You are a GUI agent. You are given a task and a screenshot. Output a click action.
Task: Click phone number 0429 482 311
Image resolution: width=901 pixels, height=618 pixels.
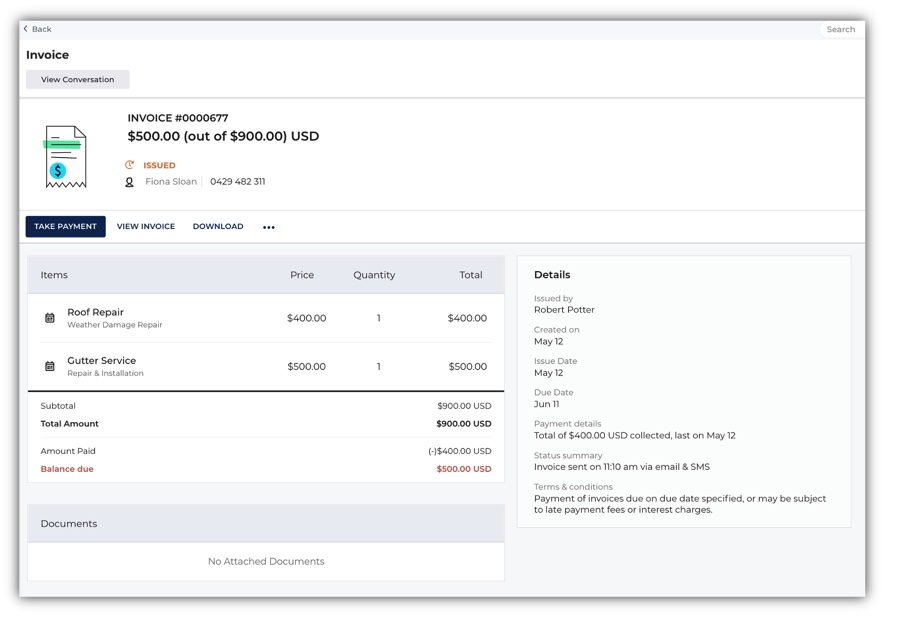238,182
